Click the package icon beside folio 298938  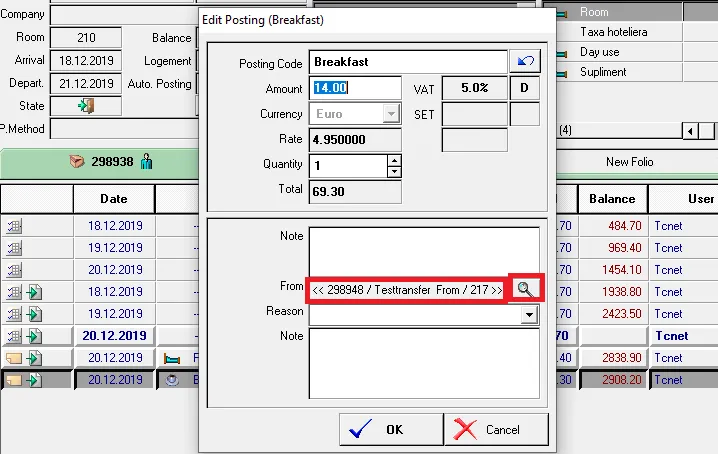pyautogui.click(x=77, y=161)
